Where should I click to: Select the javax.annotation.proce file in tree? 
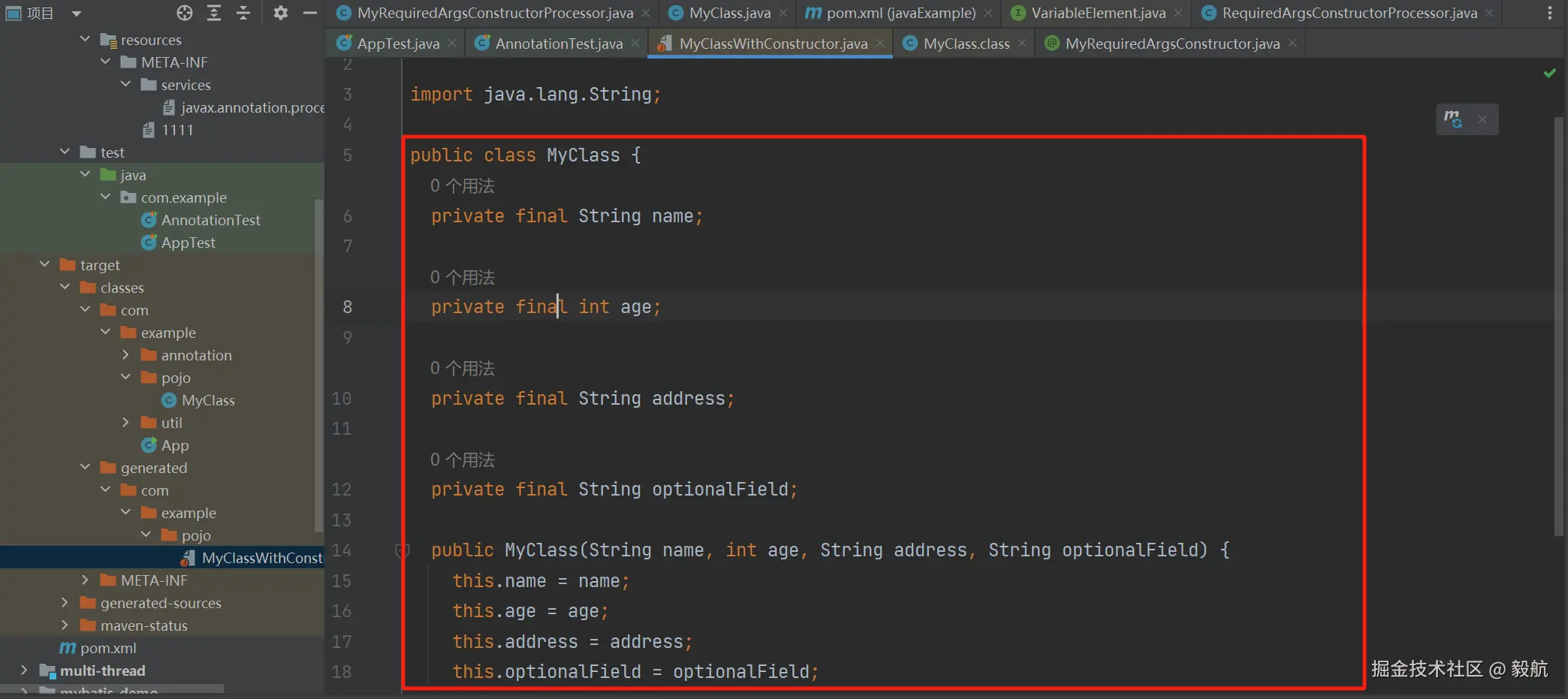pos(243,107)
